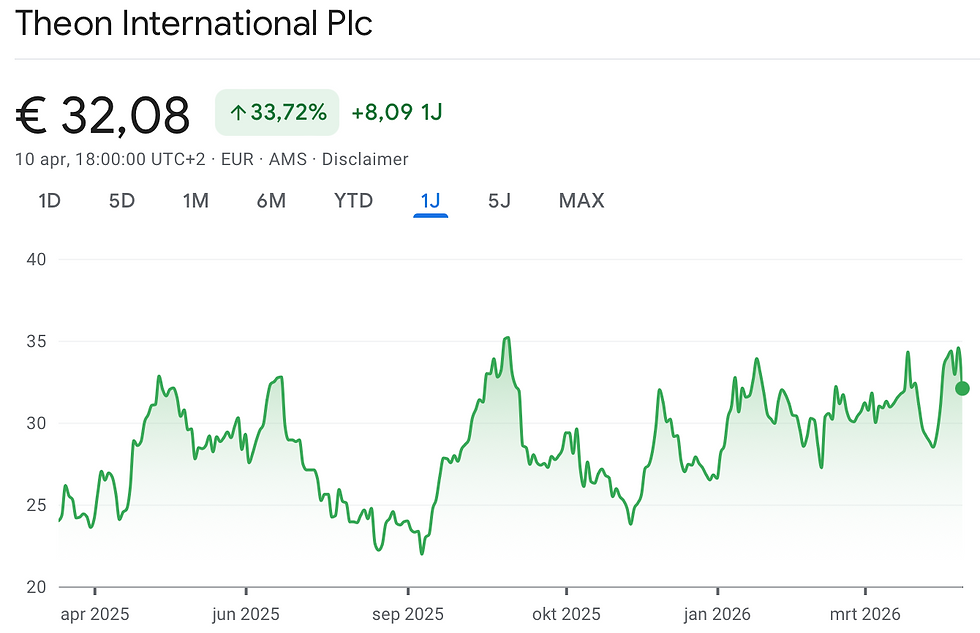The width and height of the screenshot is (980, 633).
Task: Switch to the 6M chart range
Action: [x=271, y=201]
